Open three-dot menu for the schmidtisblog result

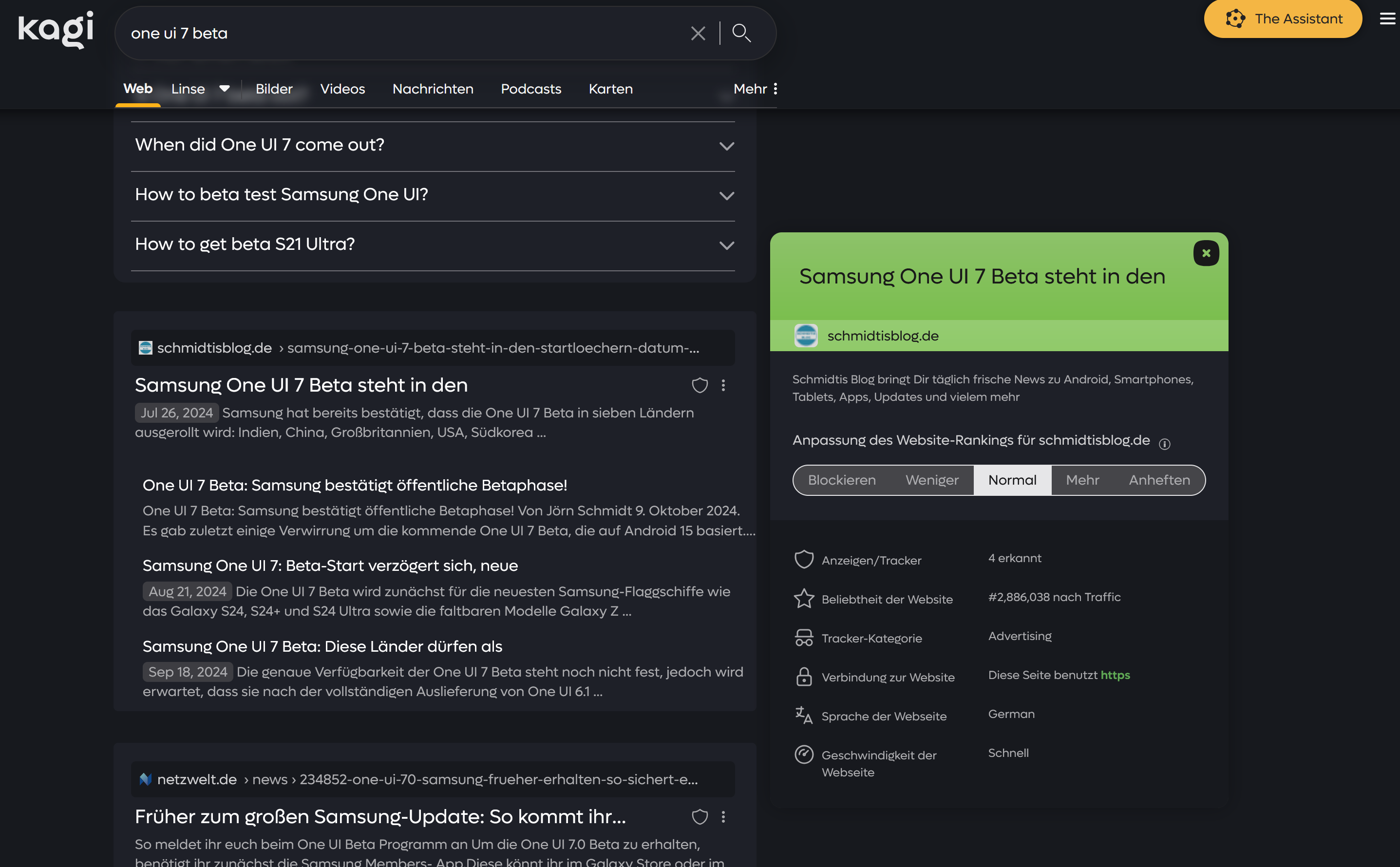(x=723, y=385)
